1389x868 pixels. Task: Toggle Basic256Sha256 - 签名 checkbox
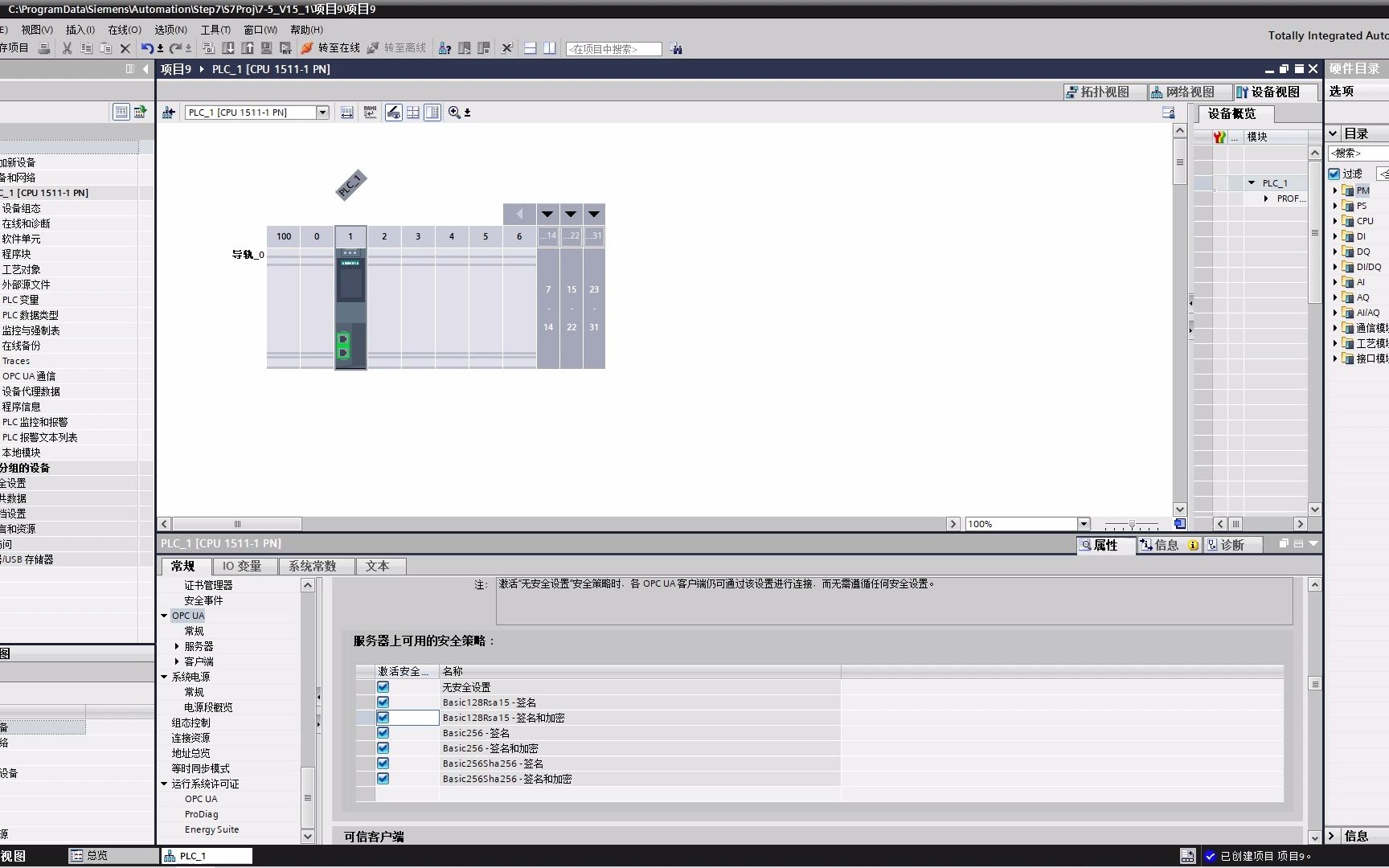pos(383,764)
